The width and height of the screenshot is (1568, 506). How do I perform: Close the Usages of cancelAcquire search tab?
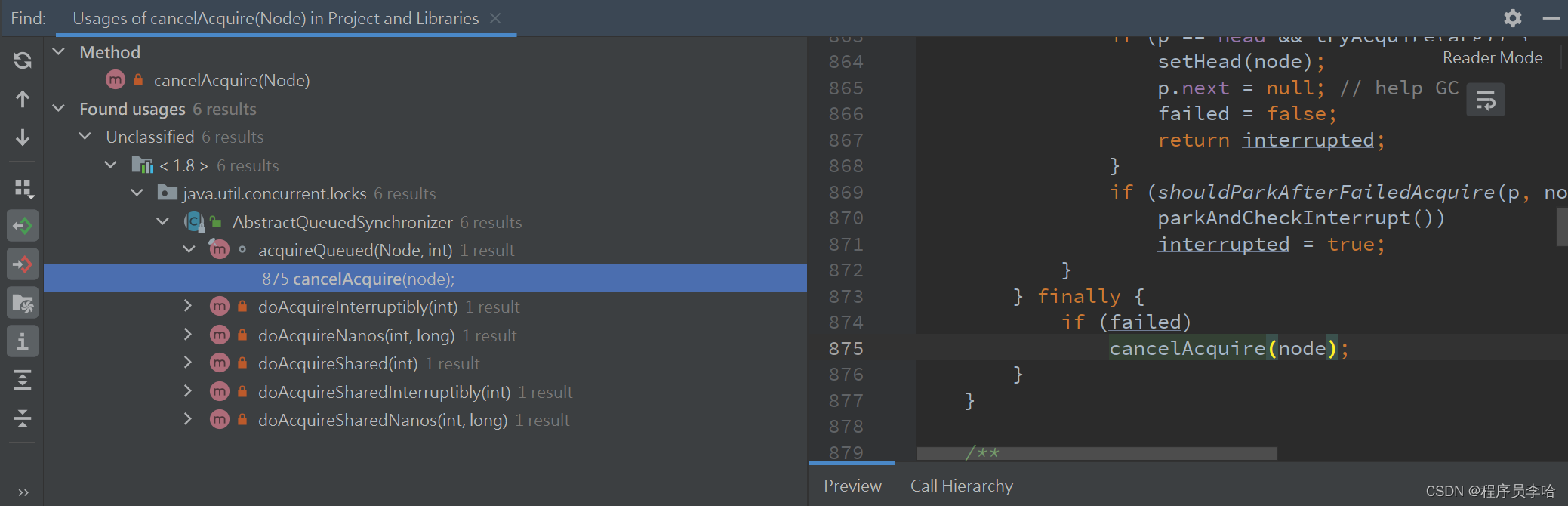(x=495, y=18)
